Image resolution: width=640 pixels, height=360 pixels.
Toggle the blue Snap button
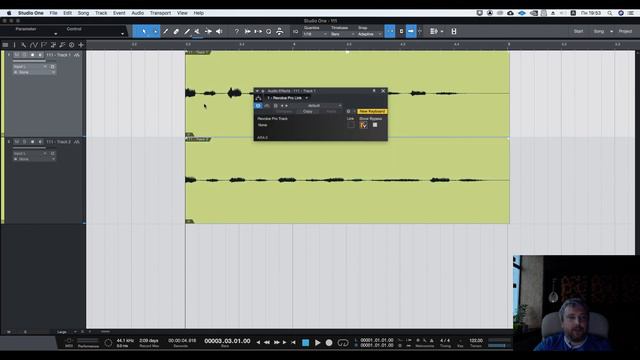[x=390, y=31]
